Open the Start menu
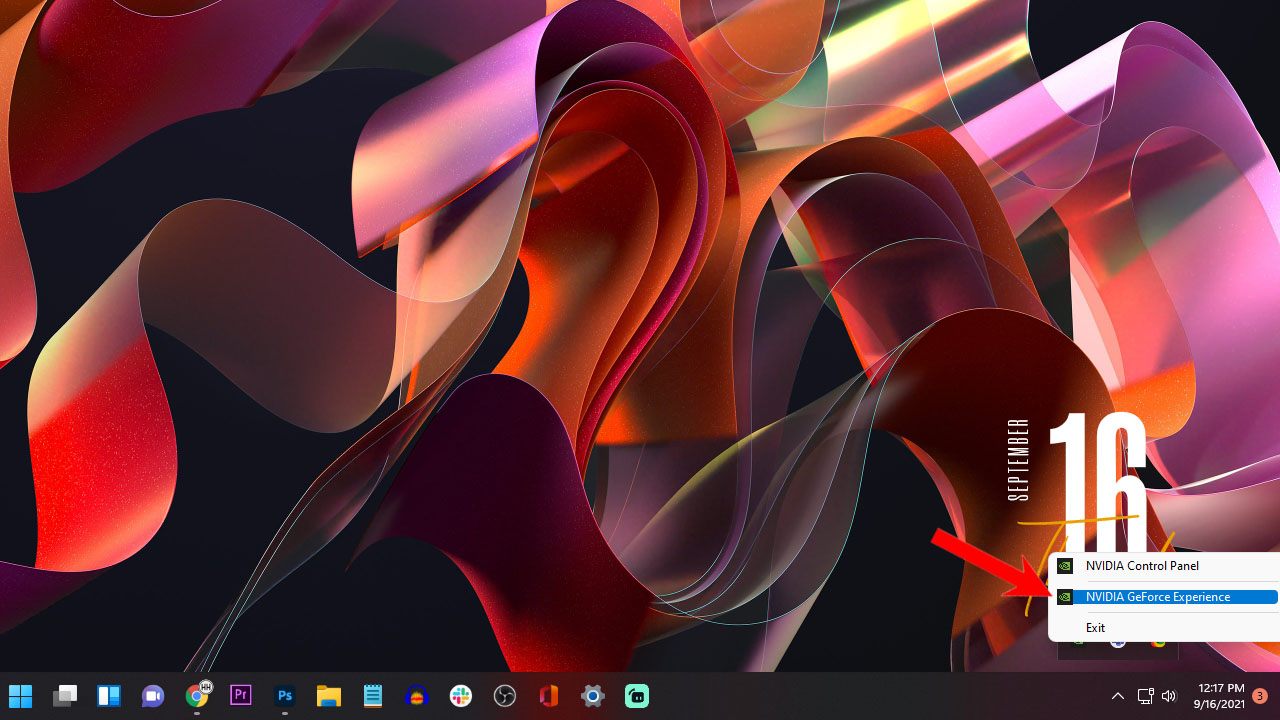Screen dimensions: 1280x720 tap(20, 696)
